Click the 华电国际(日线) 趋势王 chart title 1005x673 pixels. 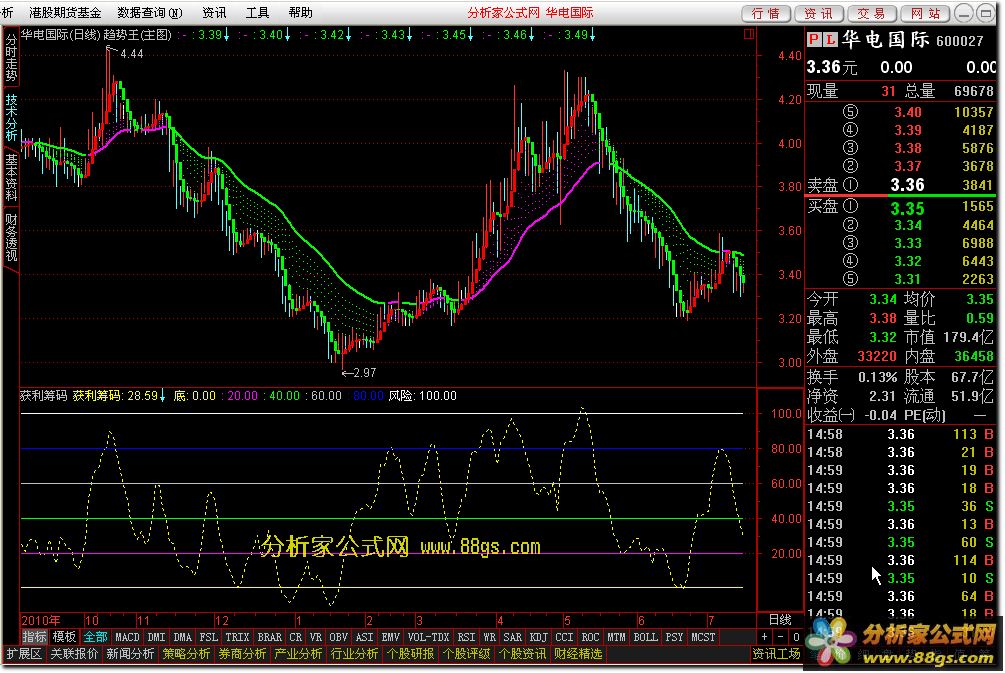97,35
